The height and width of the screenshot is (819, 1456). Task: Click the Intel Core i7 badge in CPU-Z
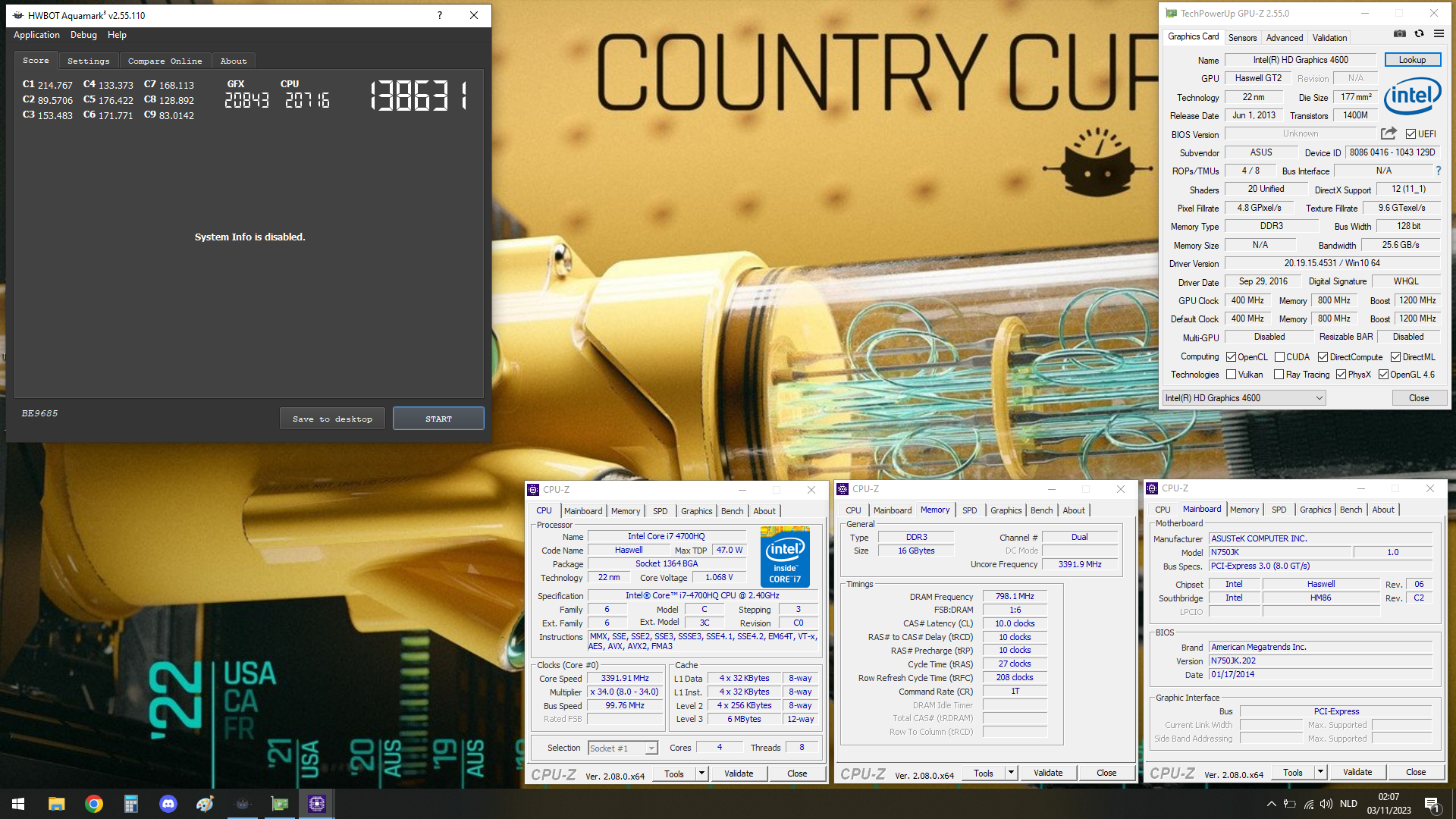(785, 557)
